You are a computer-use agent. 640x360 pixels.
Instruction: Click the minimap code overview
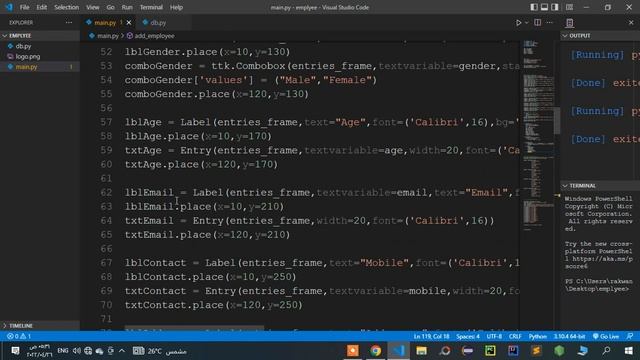click(x=538, y=135)
